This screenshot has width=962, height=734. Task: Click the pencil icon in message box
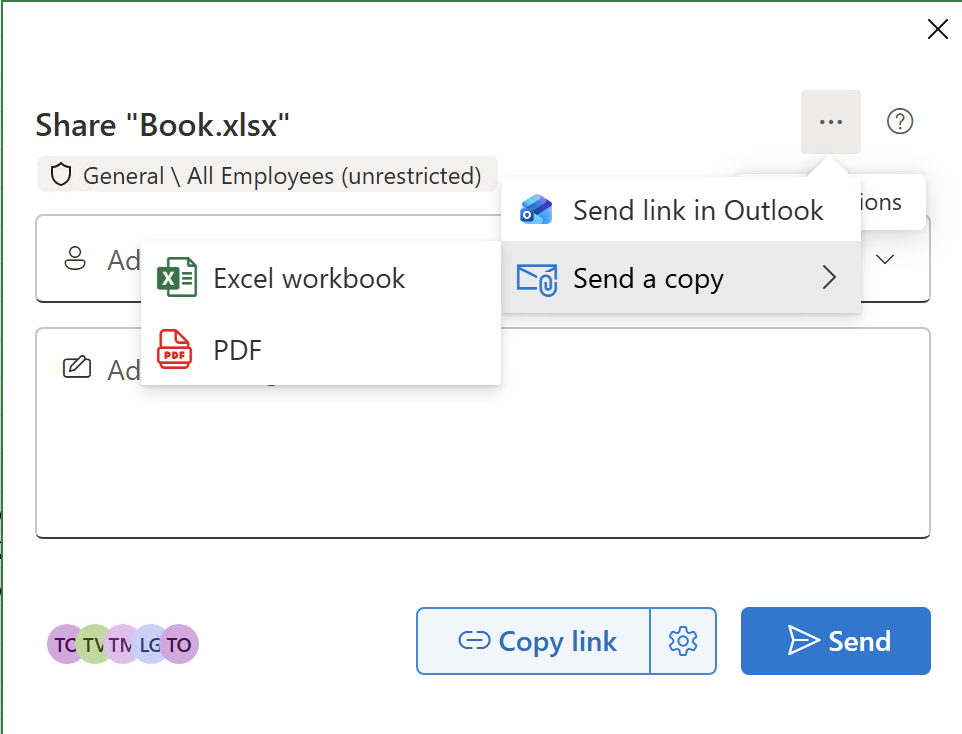(x=77, y=367)
